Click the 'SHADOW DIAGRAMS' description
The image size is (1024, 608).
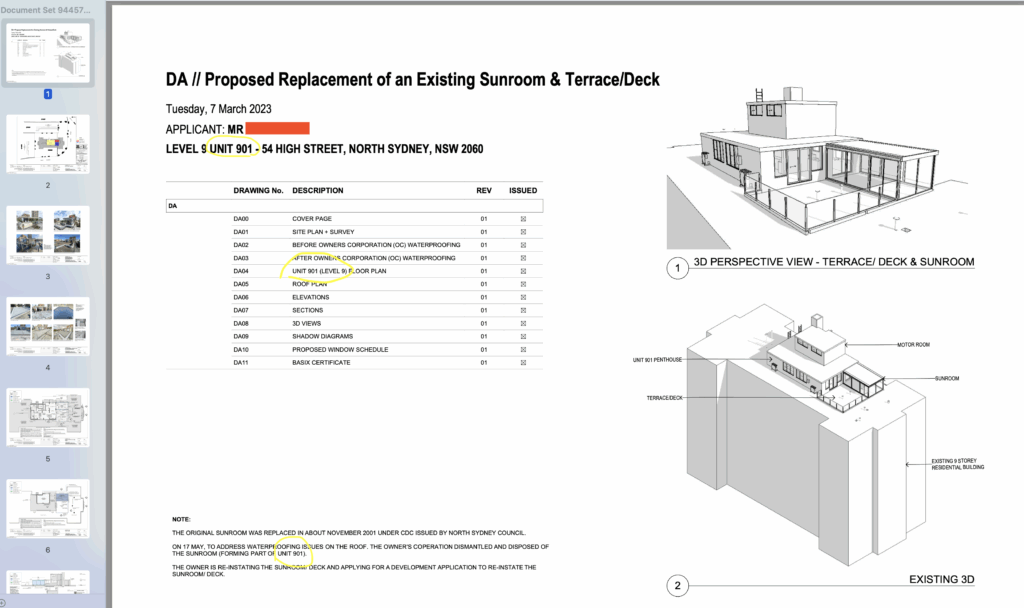click(323, 336)
